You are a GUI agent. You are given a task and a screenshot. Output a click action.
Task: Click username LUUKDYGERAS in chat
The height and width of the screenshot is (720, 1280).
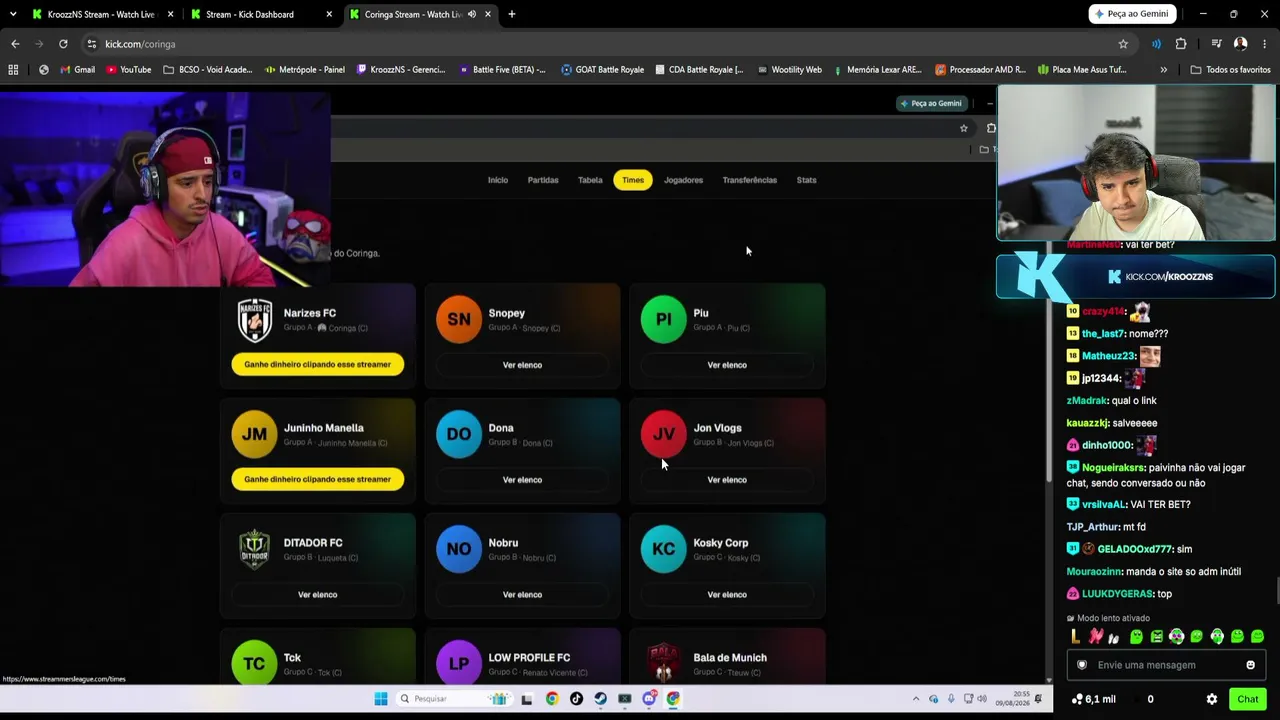[1117, 594]
